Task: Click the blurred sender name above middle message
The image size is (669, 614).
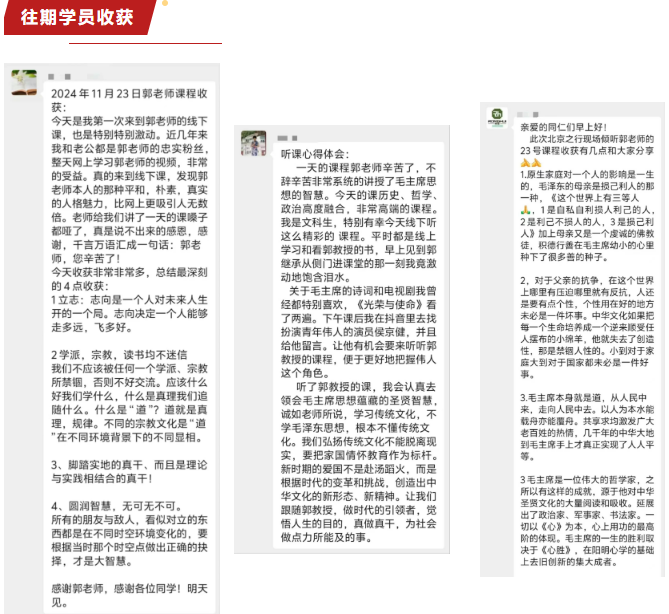Action: 287,138
